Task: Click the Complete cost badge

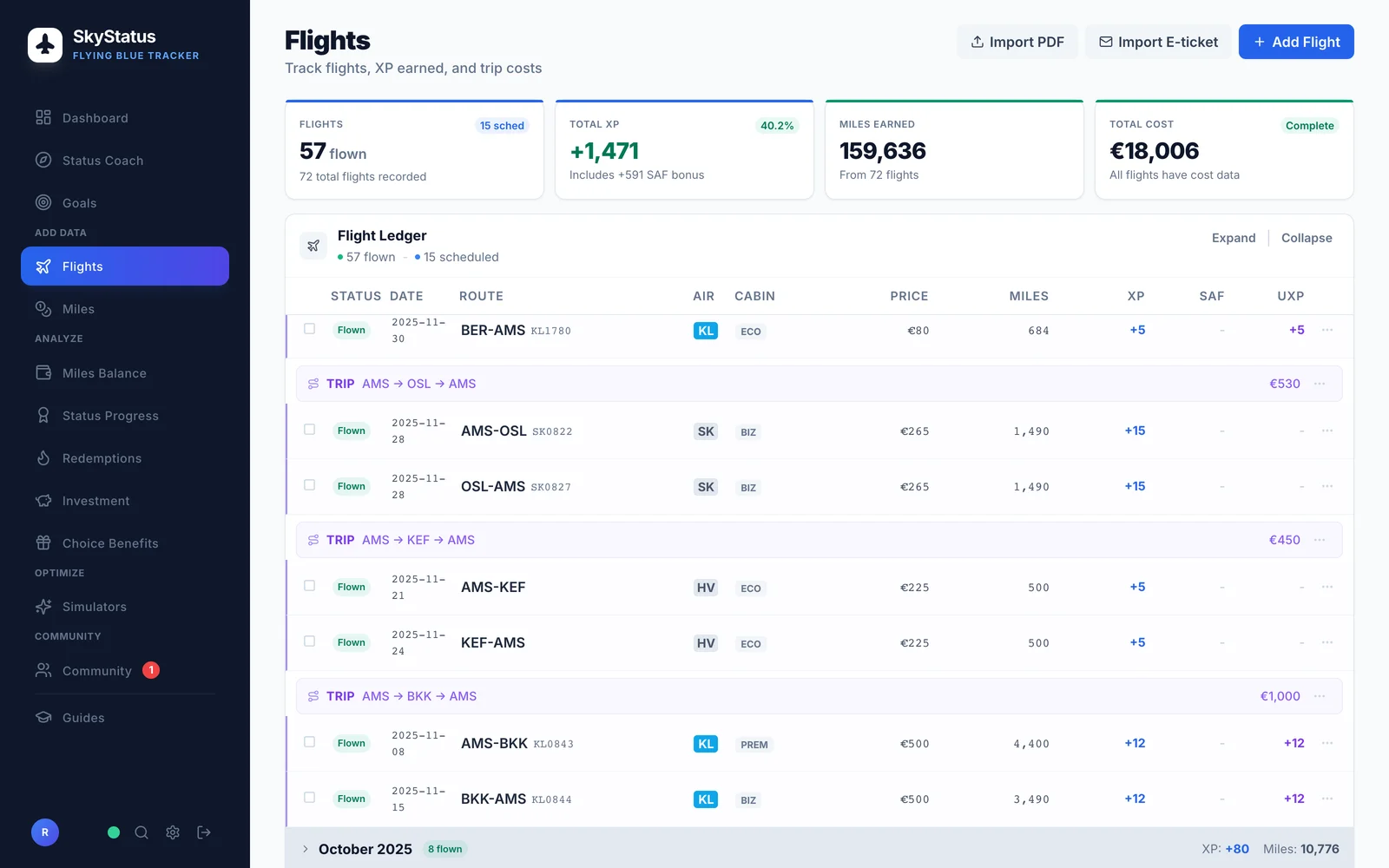Action: 1310,126
